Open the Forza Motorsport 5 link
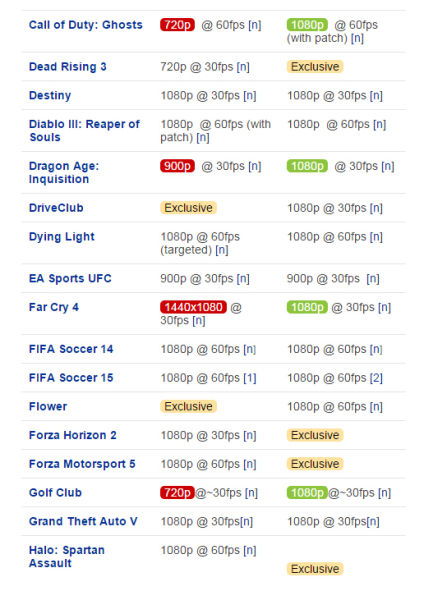This screenshot has width=424, height=600. pos(82,464)
